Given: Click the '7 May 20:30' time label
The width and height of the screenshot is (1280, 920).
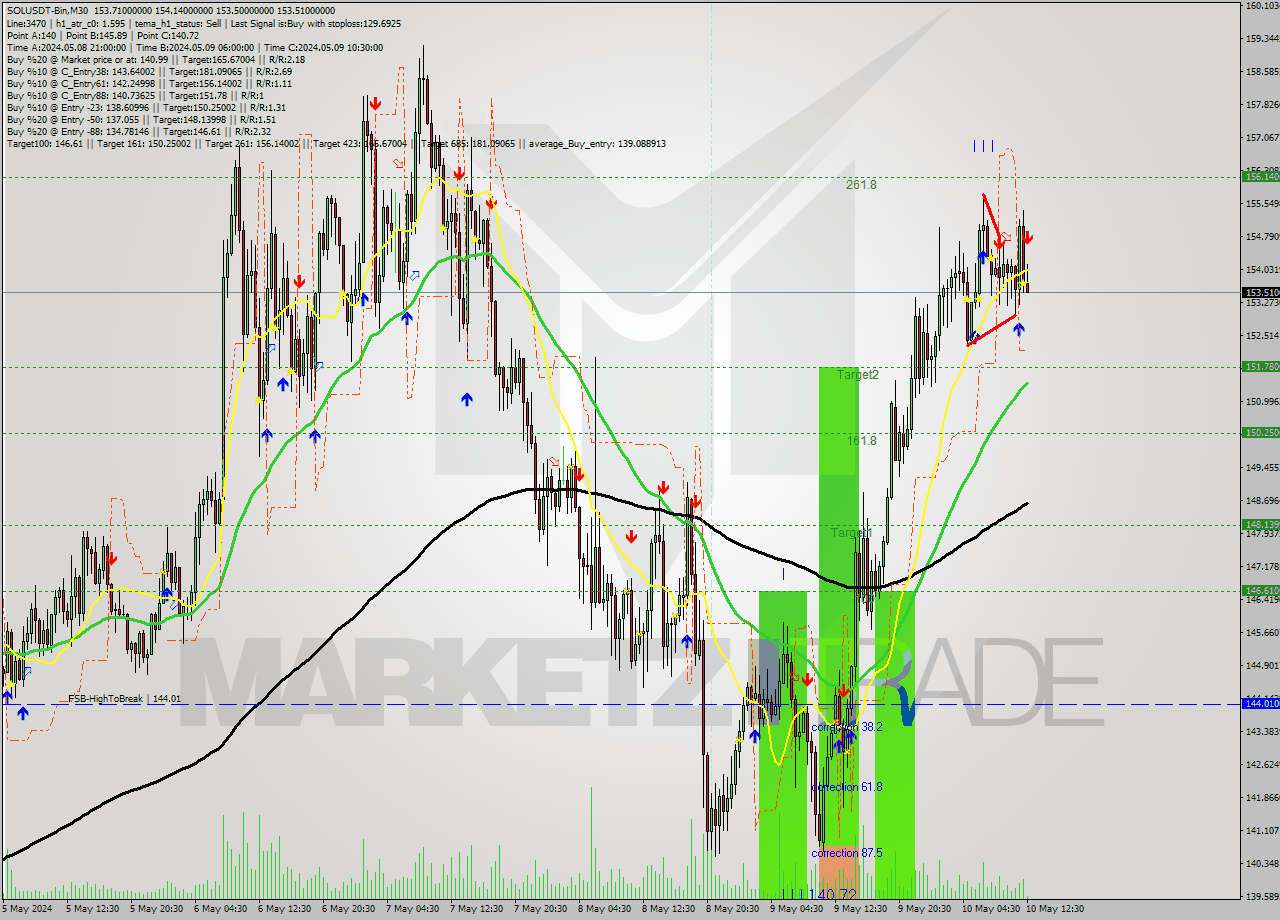Looking at the screenshot, I should pos(541,909).
